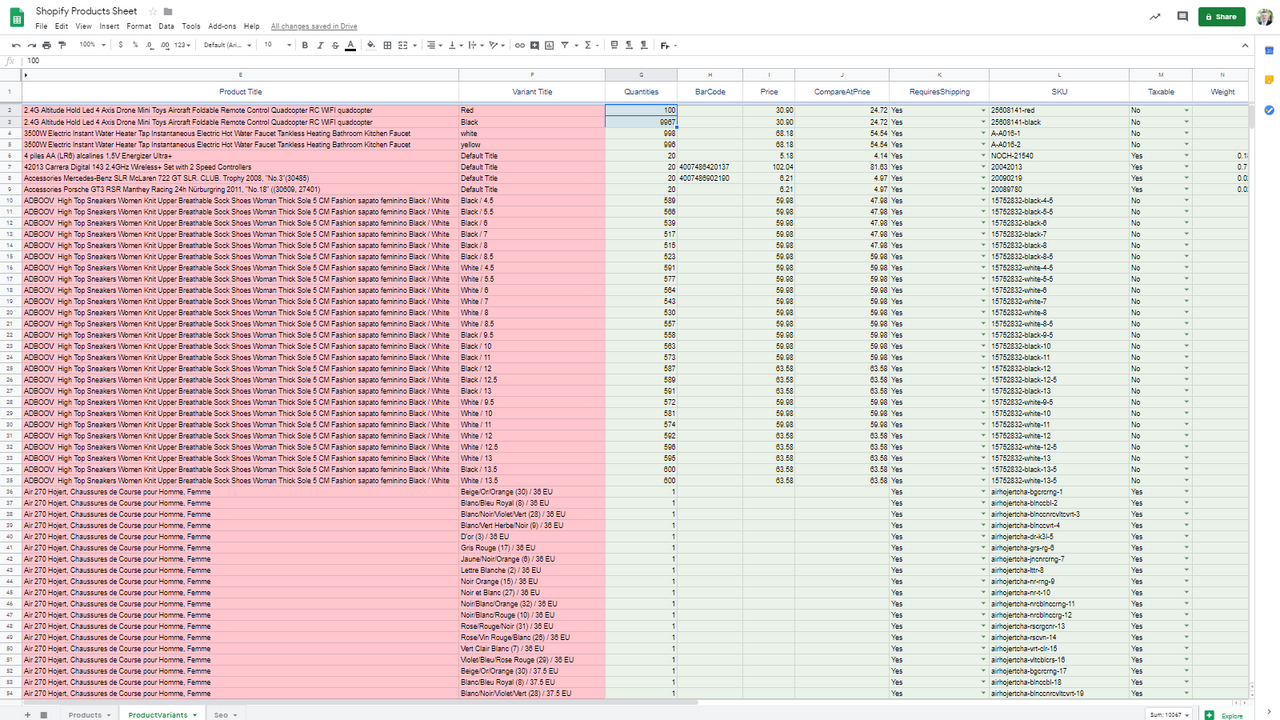1280x720 pixels.
Task: Undo the last action
Action: [x=16, y=45]
